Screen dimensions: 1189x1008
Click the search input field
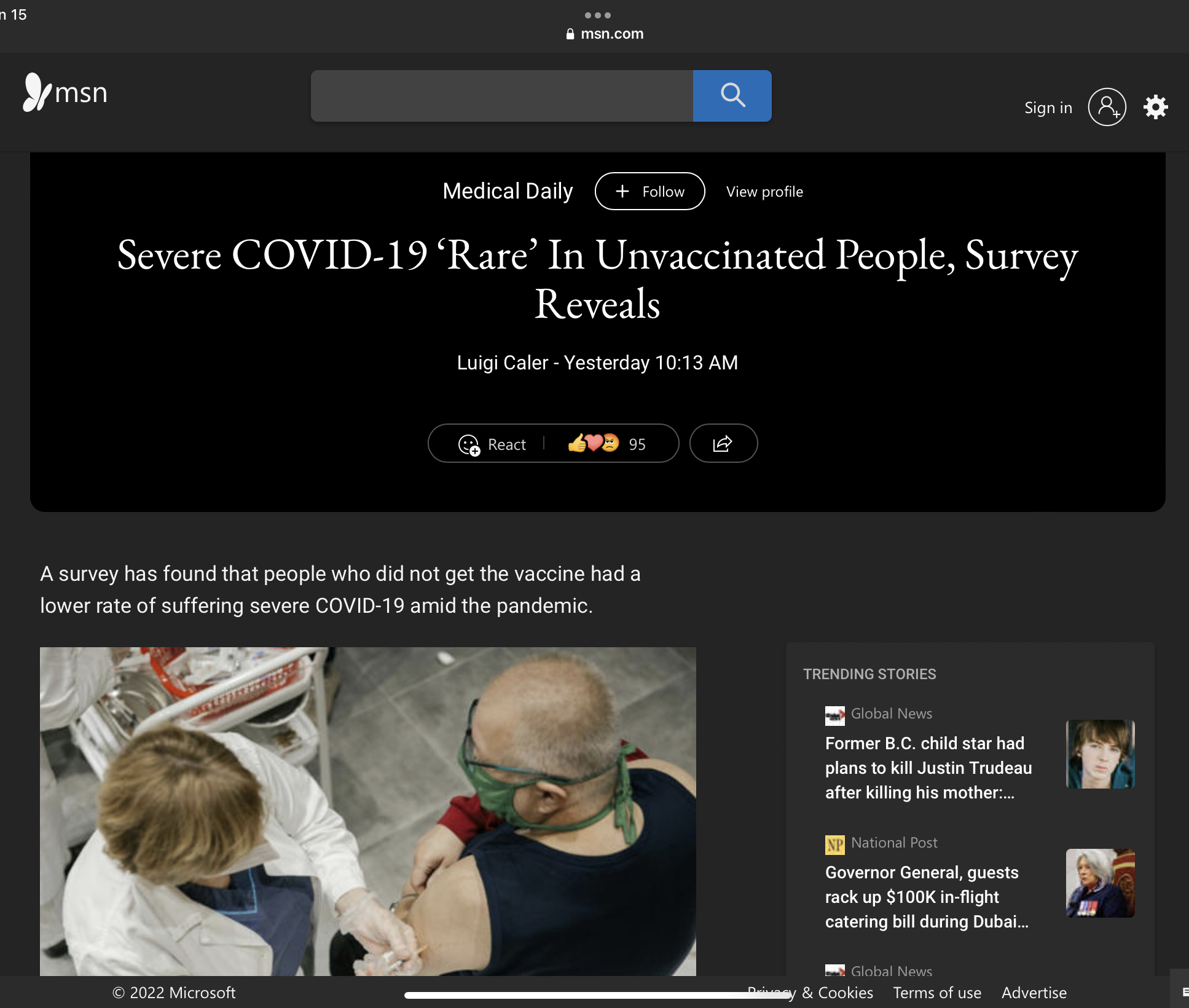[501, 95]
